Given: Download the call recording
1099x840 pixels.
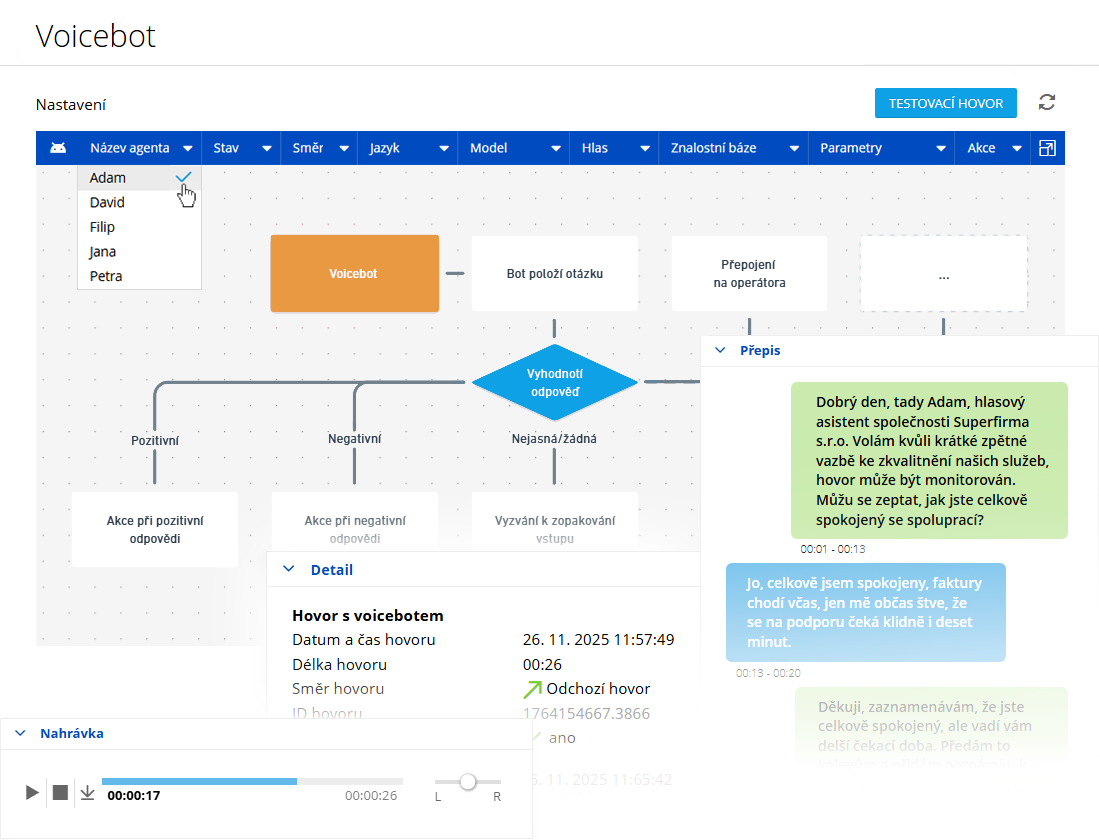Looking at the screenshot, I should [x=87, y=793].
